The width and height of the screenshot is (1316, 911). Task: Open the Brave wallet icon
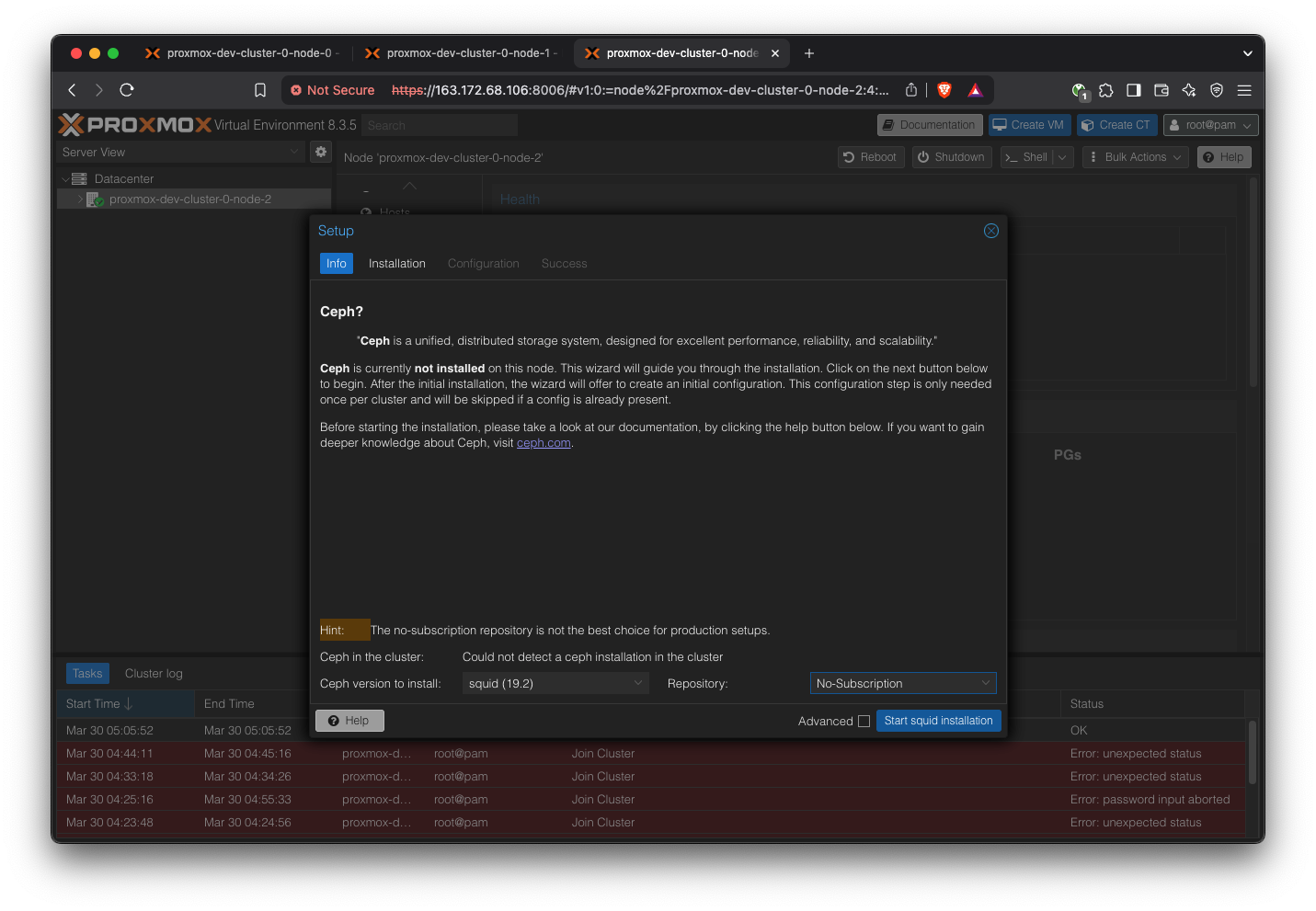tap(1162, 90)
